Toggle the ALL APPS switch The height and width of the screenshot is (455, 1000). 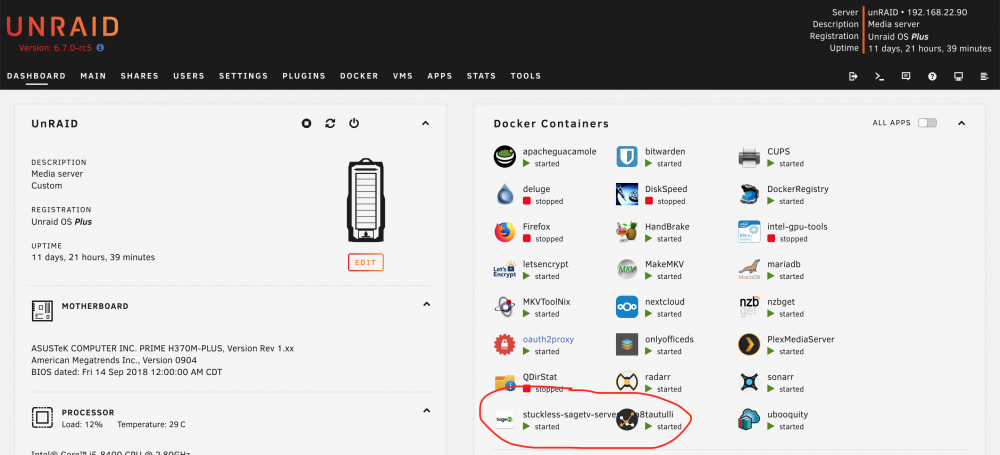(x=927, y=123)
